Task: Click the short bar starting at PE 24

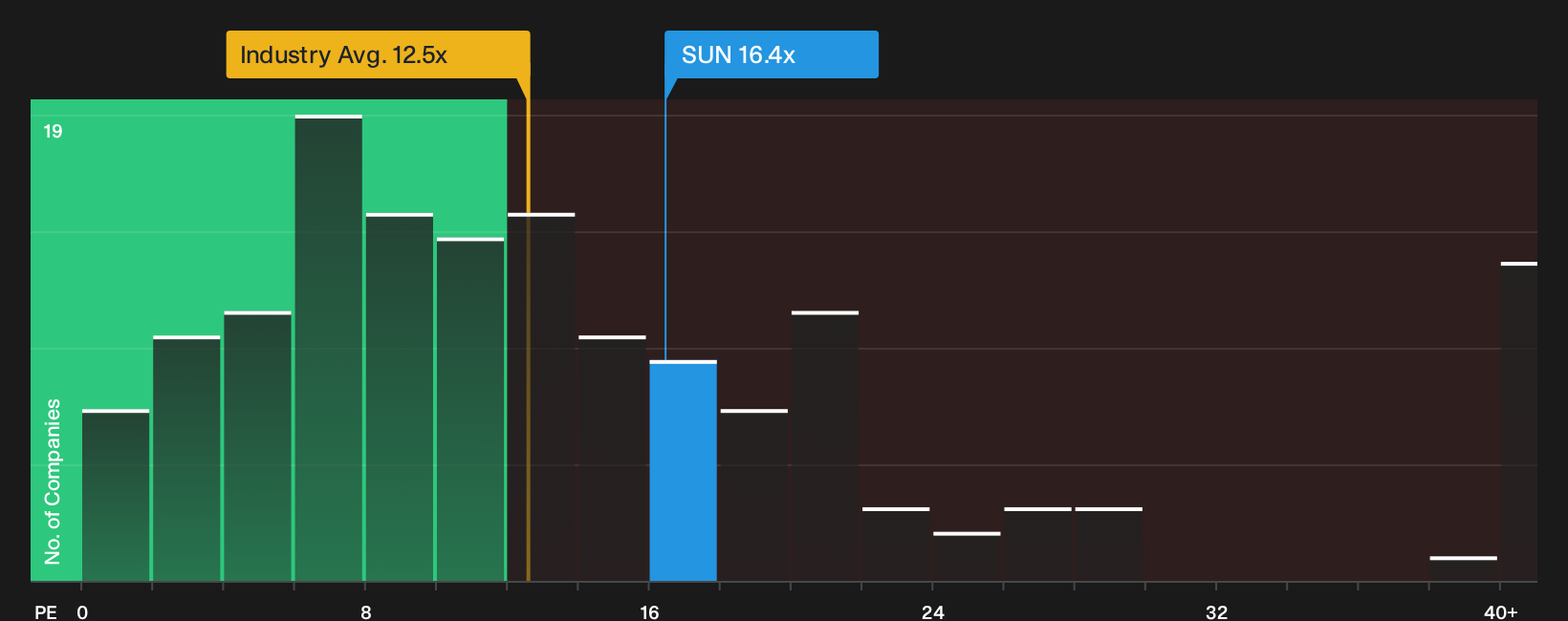Action: [x=967, y=557]
